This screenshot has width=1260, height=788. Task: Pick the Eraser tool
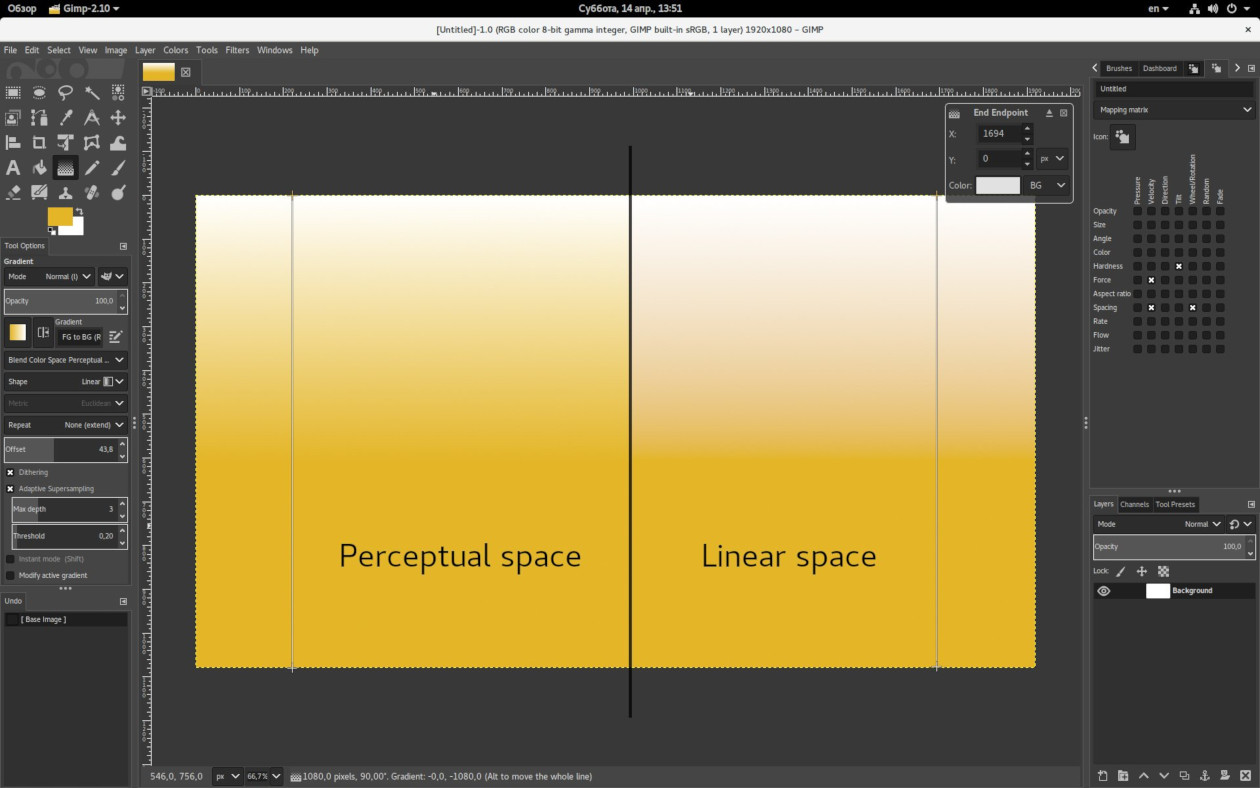pyautogui.click(x=13, y=192)
